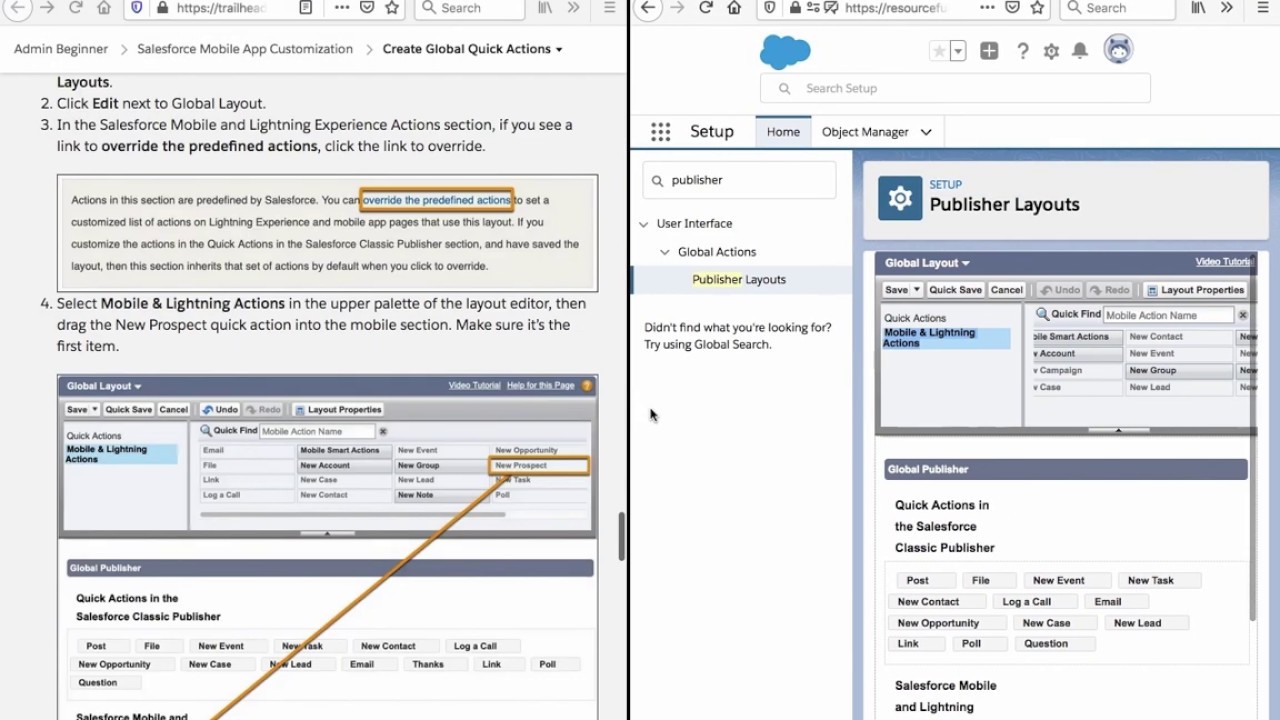Collapse Global Actions tree node
This screenshot has height=720, width=1280.
coord(664,252)
